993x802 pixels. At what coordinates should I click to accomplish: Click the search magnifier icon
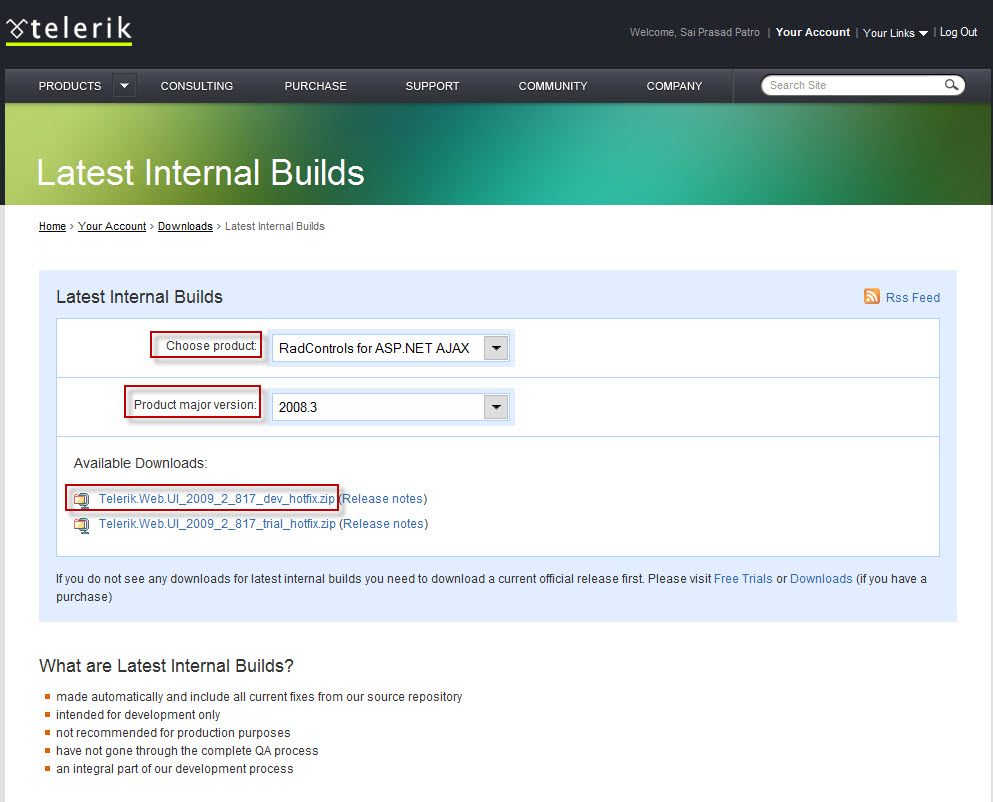pos(951,85)
